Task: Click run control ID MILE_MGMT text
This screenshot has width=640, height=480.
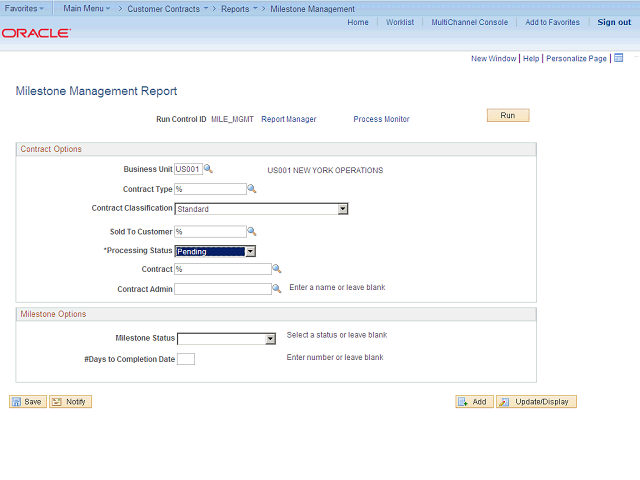Action: [x=232, y=119]
